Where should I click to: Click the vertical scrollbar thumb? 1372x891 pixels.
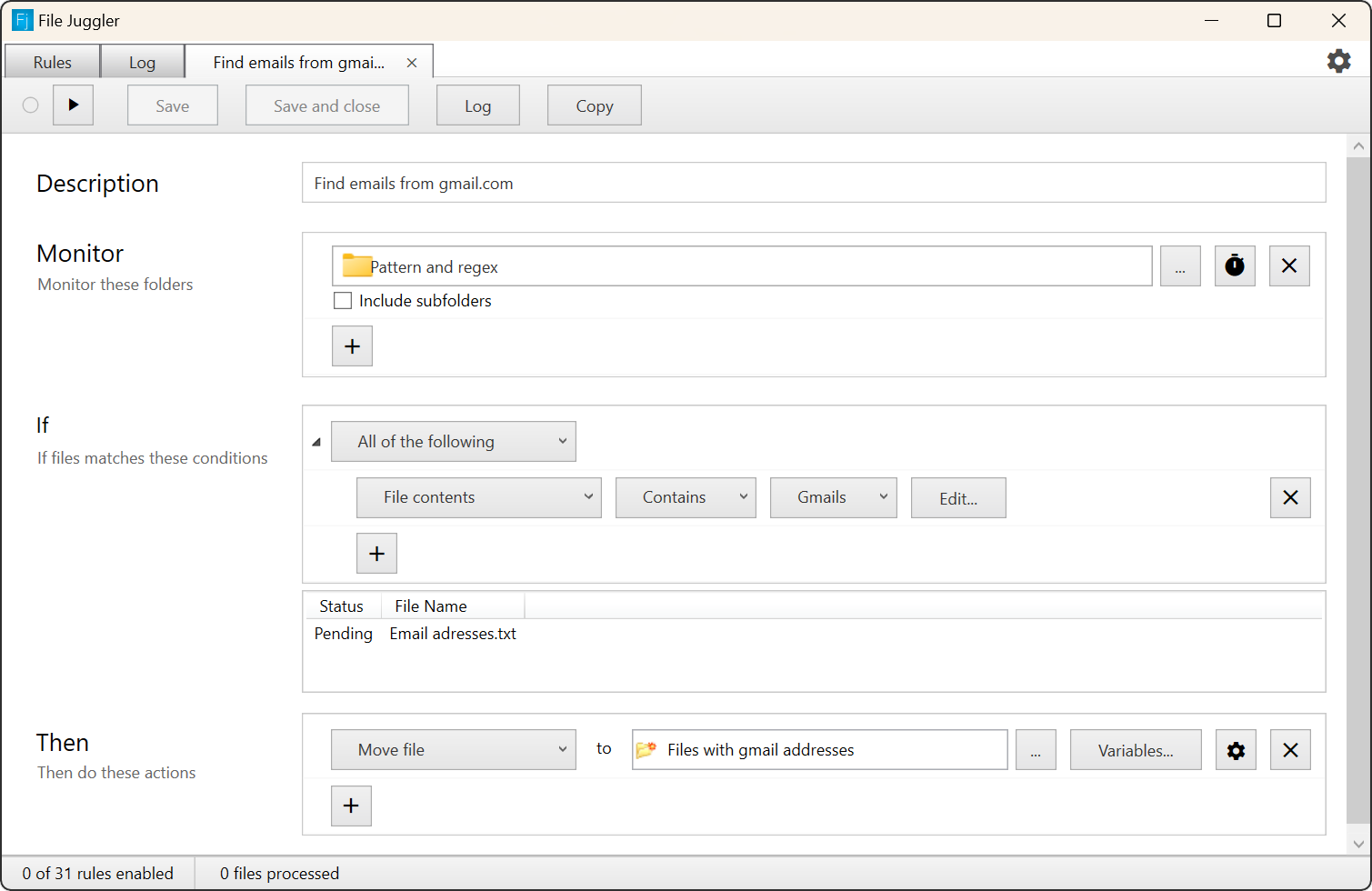tap(1358, 490)
